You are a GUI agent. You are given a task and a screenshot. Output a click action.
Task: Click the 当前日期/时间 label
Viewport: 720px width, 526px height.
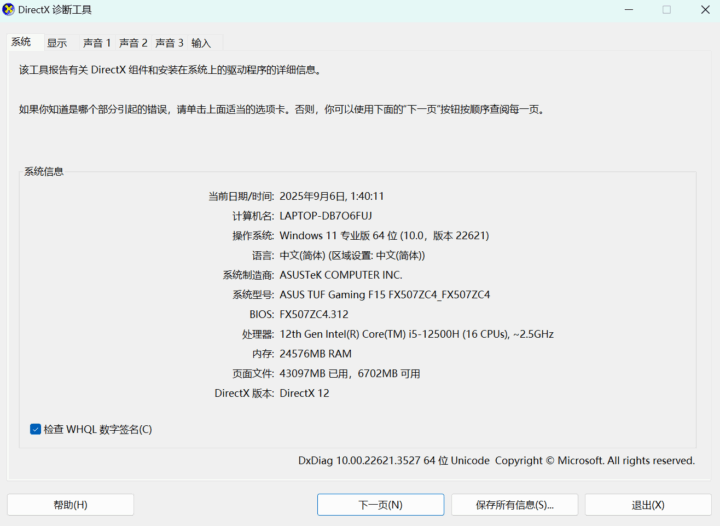coord(241,196)
